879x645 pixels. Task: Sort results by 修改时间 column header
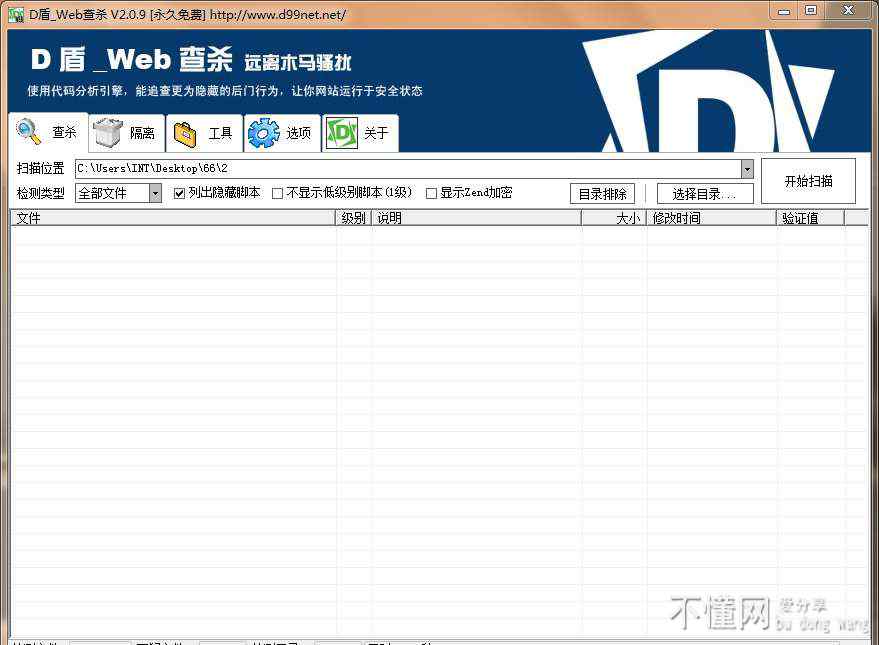(x=710, y=218)
